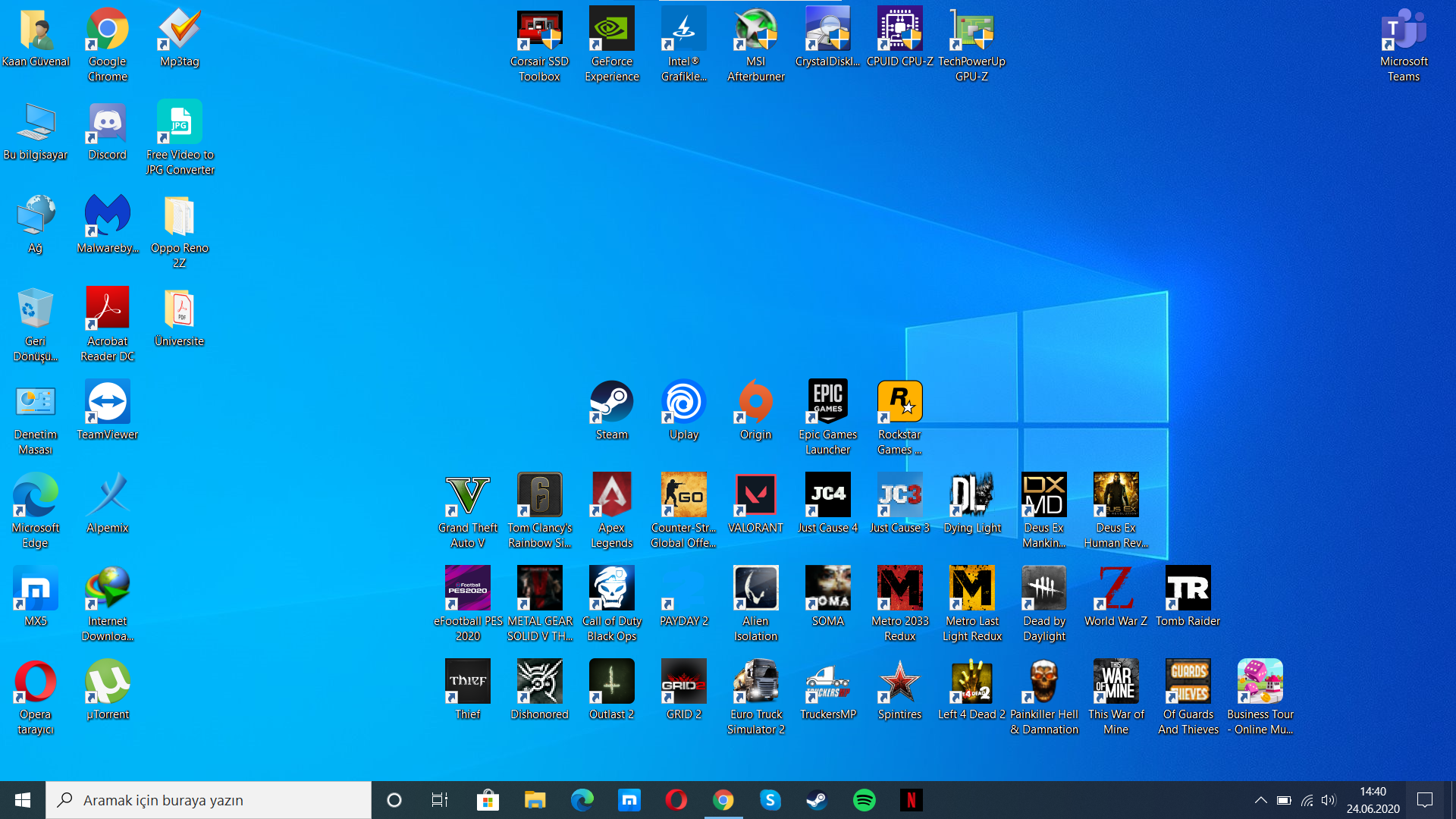Open Task View from taskbar

tap(440, 800)
